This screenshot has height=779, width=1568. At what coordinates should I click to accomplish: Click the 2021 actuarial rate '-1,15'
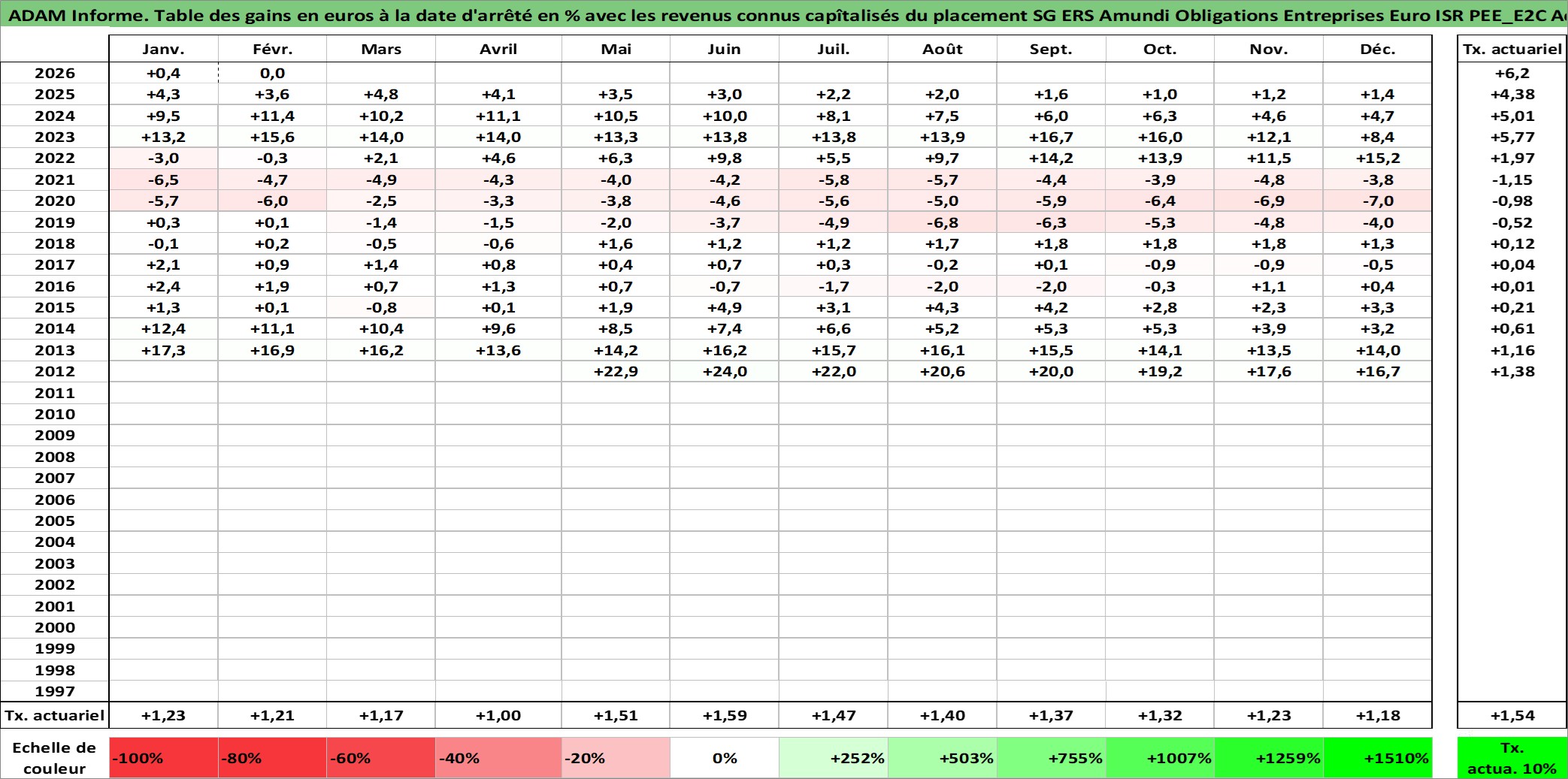[1512, 180]
